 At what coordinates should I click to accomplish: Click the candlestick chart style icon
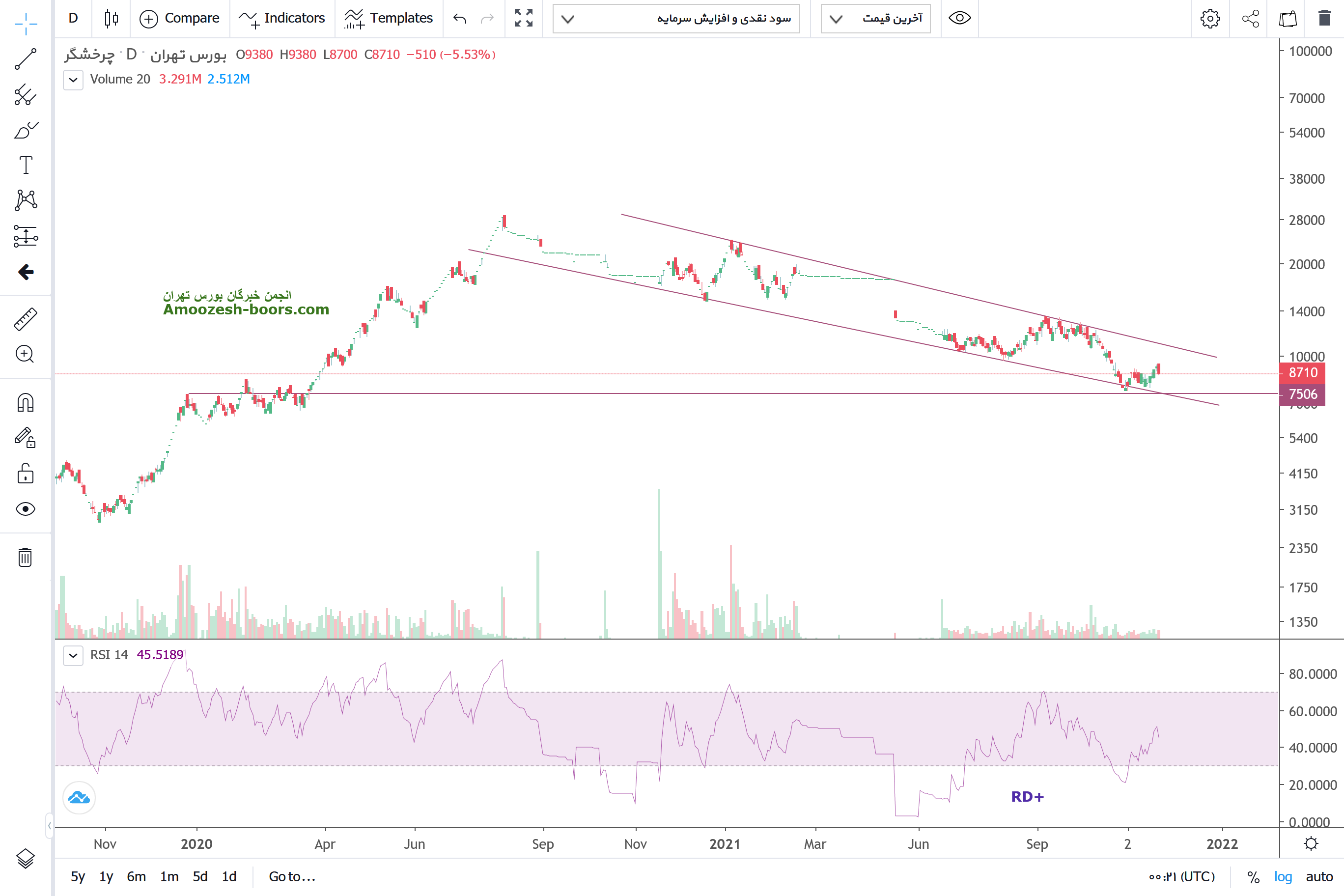pyautogui.click(x=112, y=19)
